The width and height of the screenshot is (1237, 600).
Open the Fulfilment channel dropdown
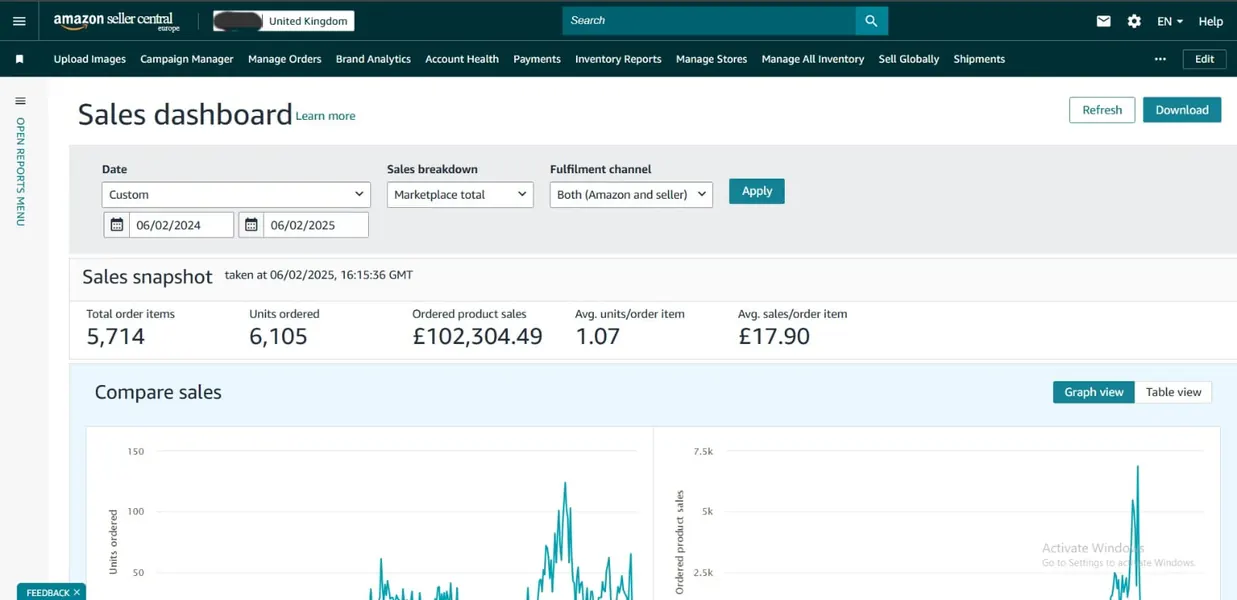(631, 194)
